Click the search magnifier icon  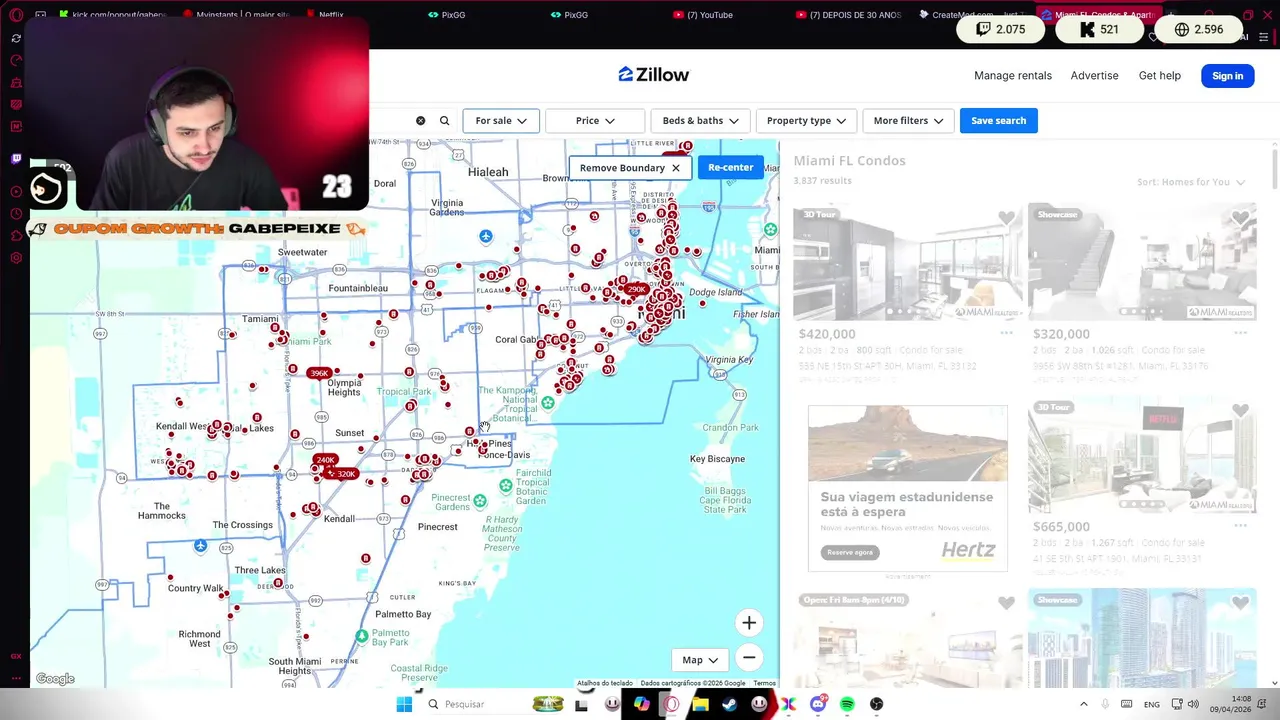(x=445, y=121)
